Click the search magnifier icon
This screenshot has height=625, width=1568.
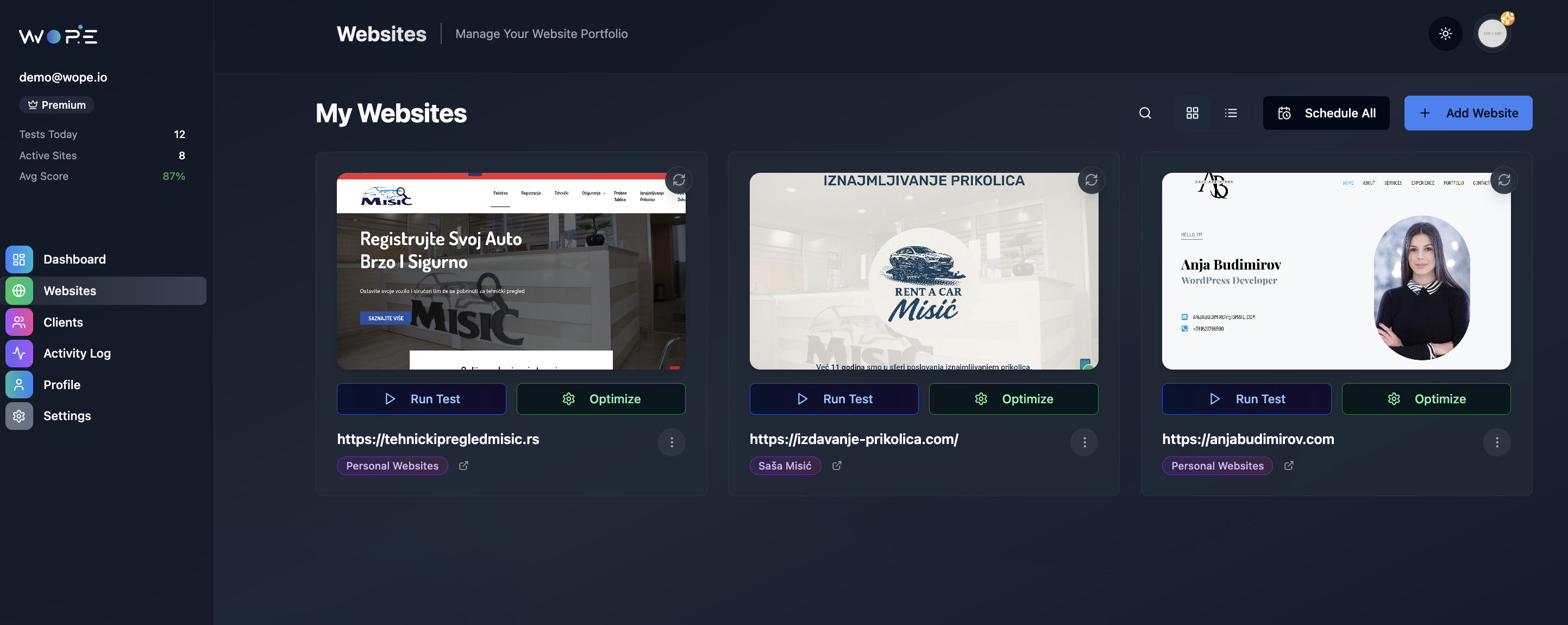(x=1144, y=112)
